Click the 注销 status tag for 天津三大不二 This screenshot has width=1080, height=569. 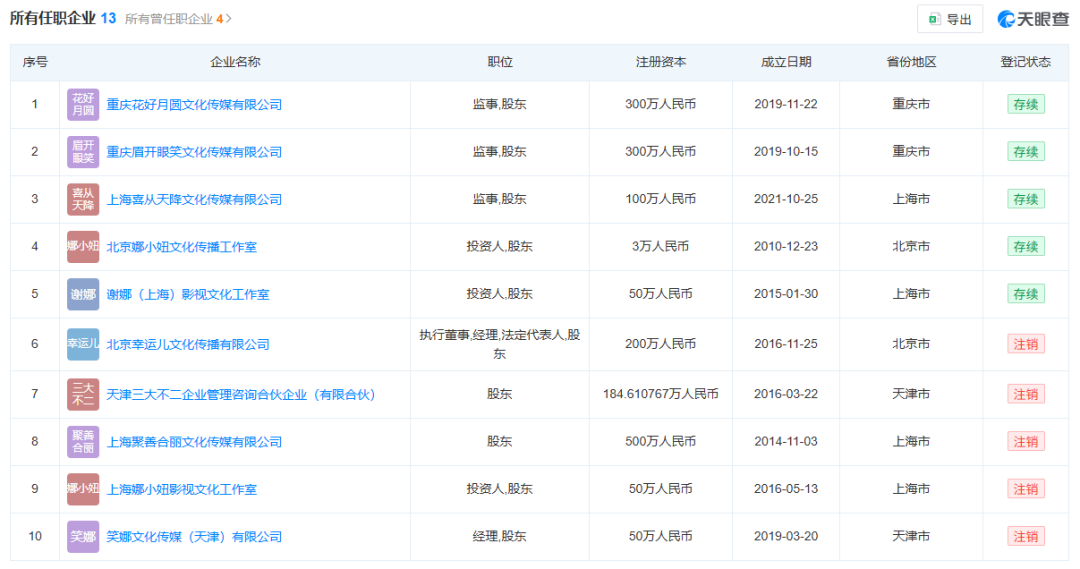(1026, 395)
